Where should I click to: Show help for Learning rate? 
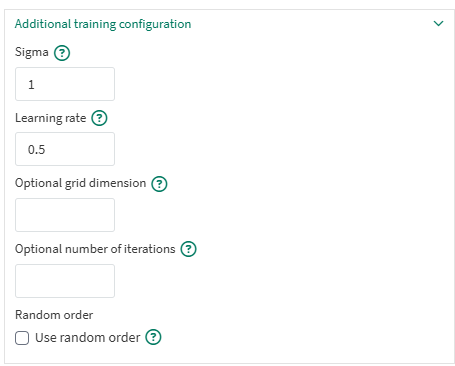click(99, 118)
